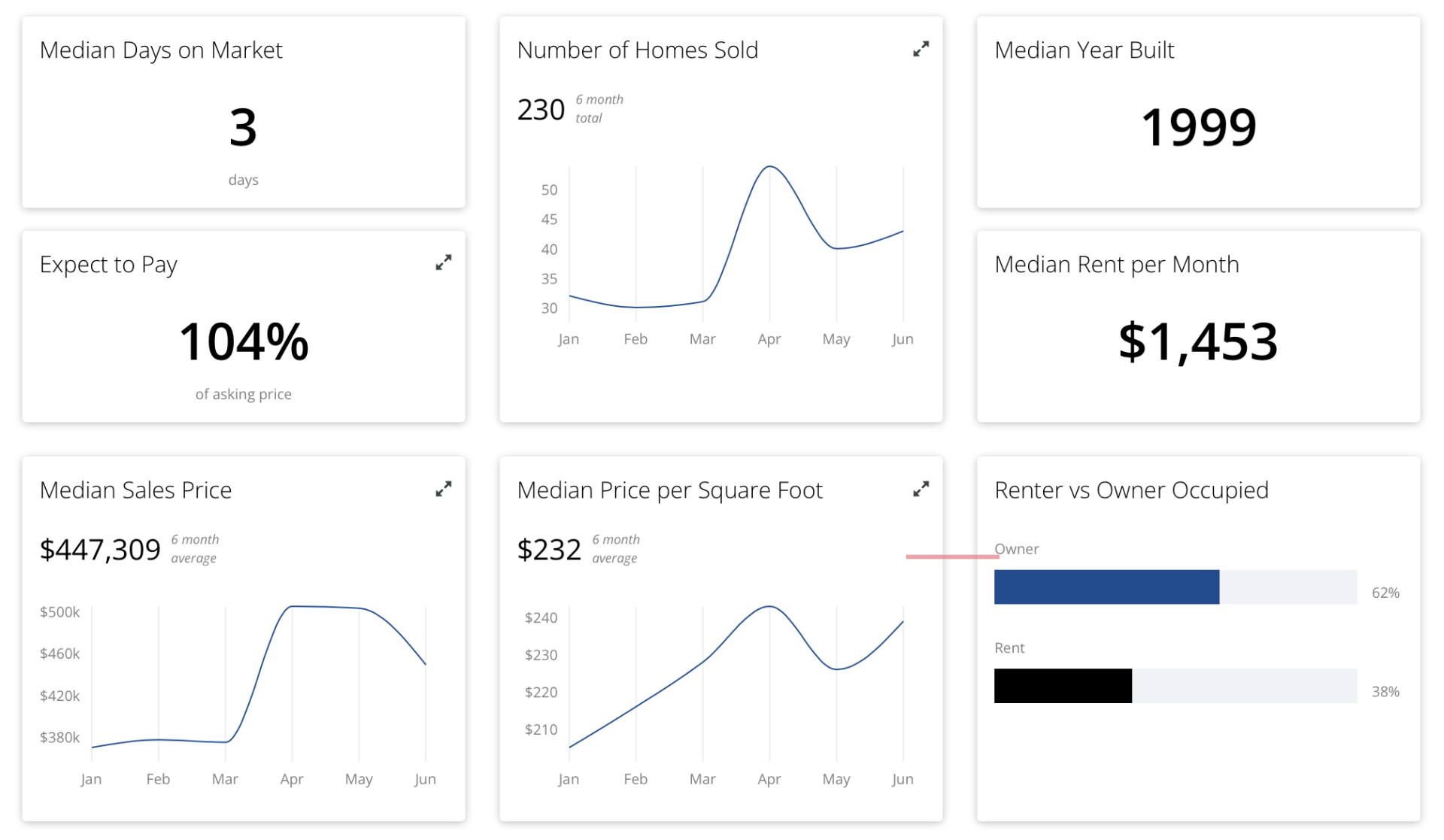
Task: Click the 230 six month total figure
Action: (x=541, y=110)
